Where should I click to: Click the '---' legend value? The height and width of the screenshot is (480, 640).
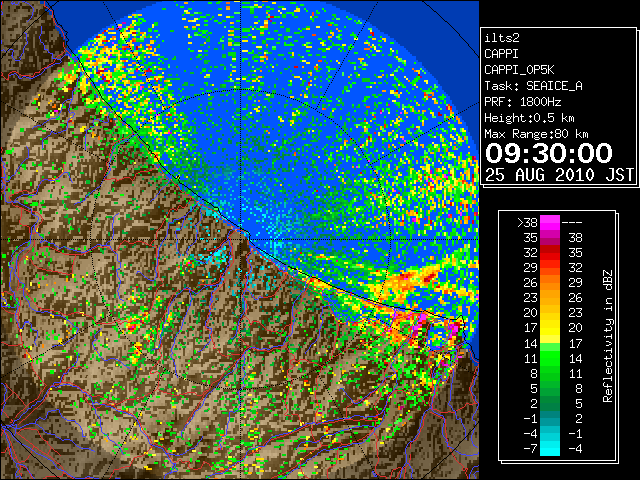pos(572,223)
